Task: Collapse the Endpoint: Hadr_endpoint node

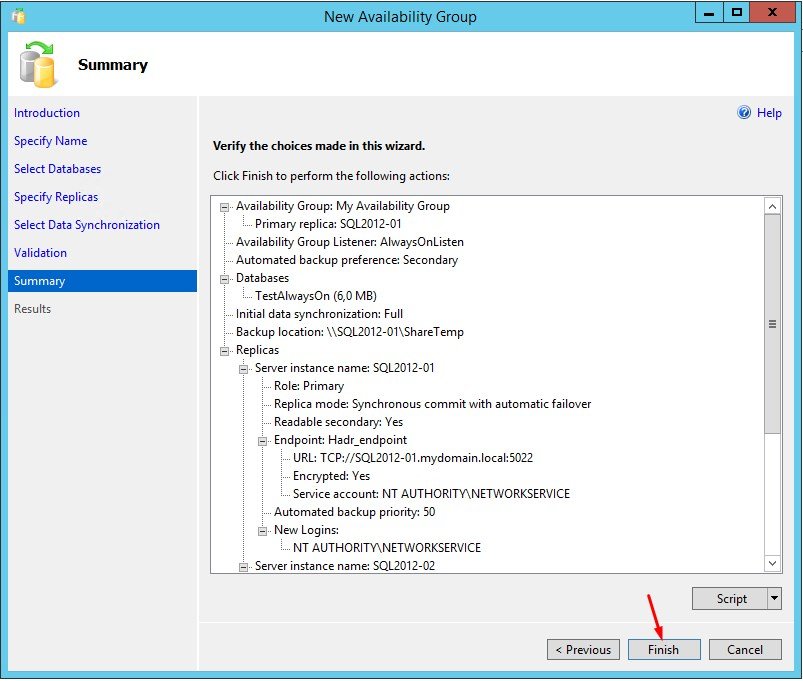Action: 264,440
